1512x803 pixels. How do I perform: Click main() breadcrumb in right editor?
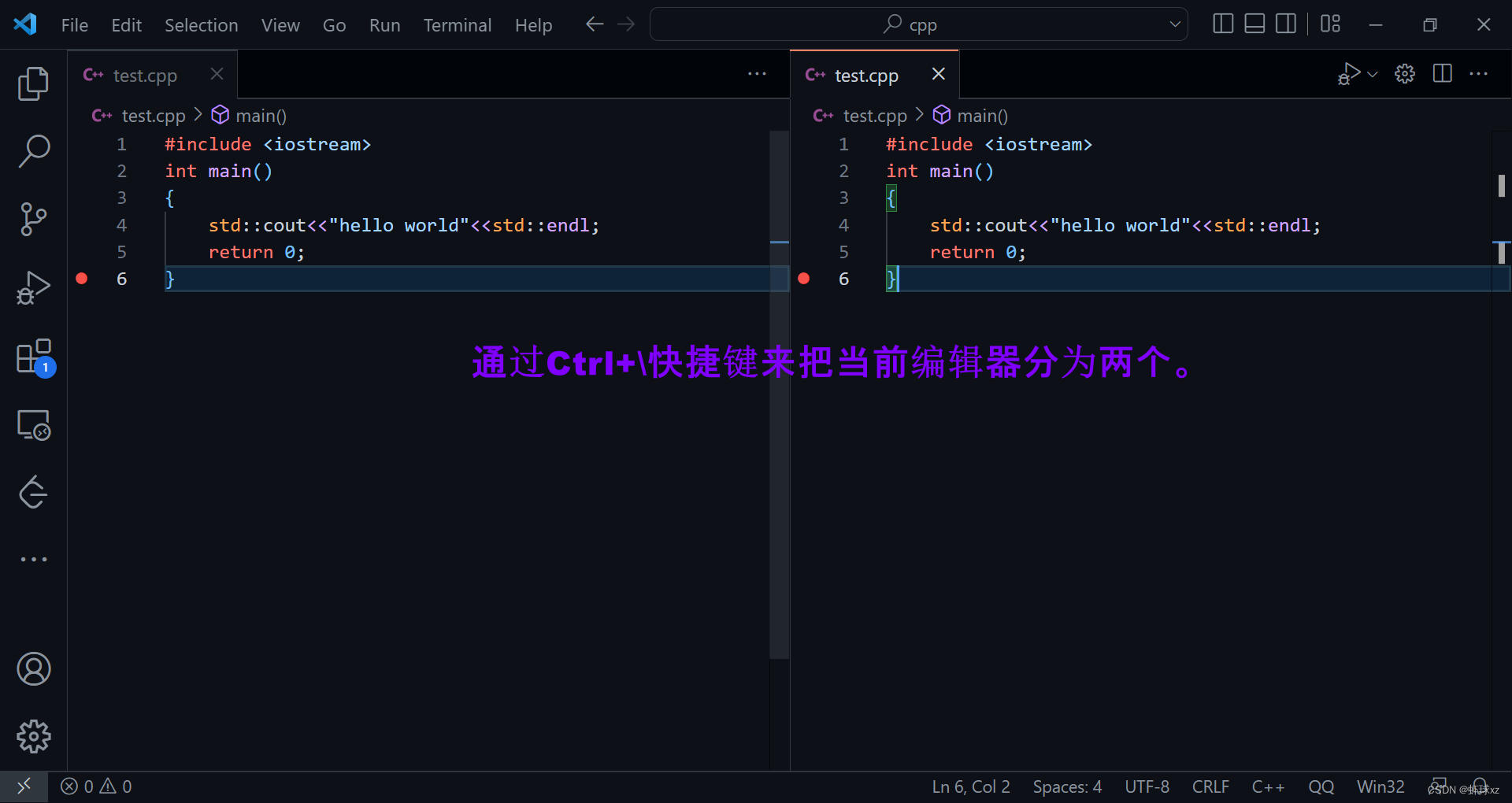[x=982, y=116]
